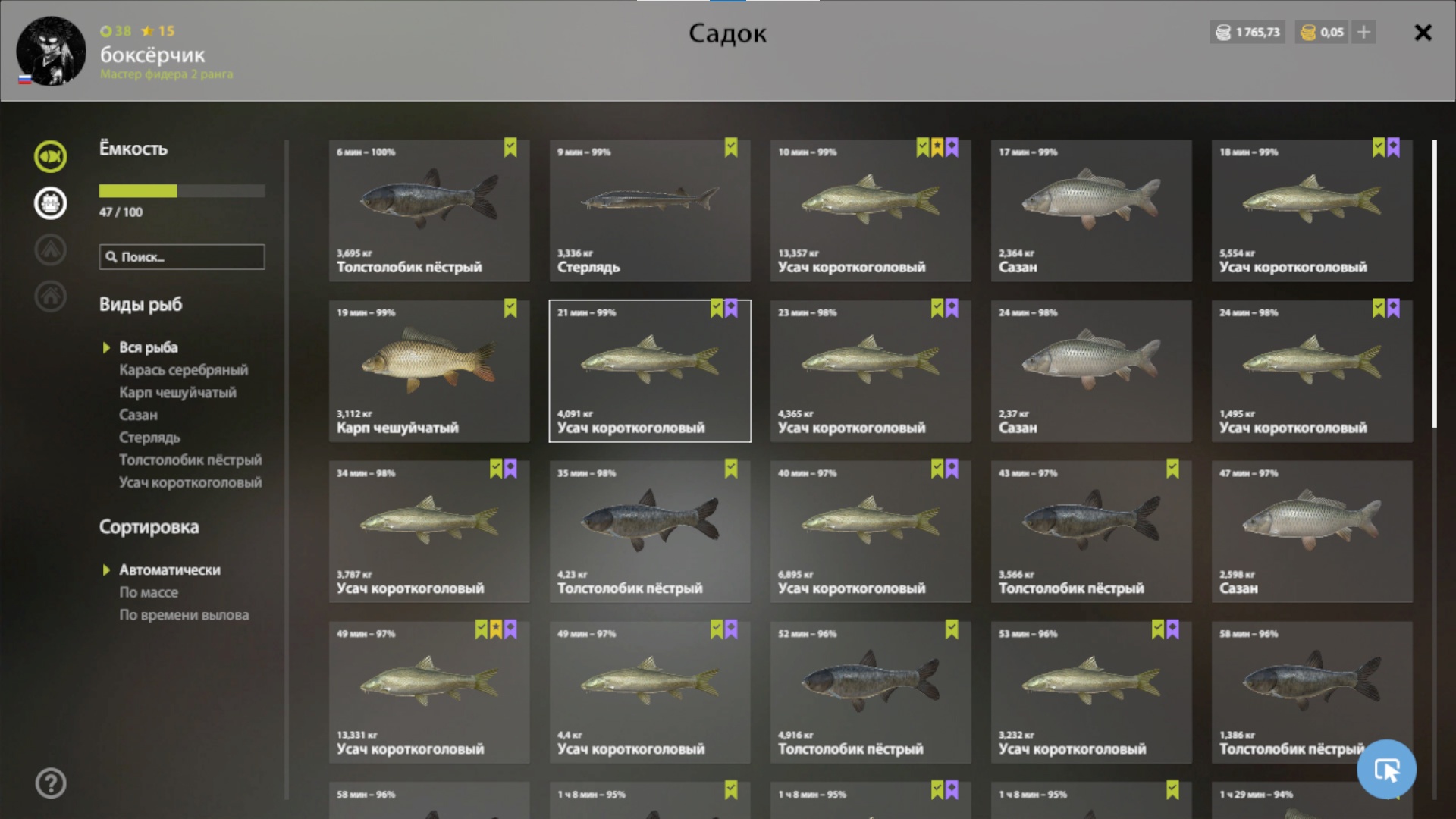Open the help question mark icon
This screenshot has width=1456, height=819.
[x=51, y=783]
